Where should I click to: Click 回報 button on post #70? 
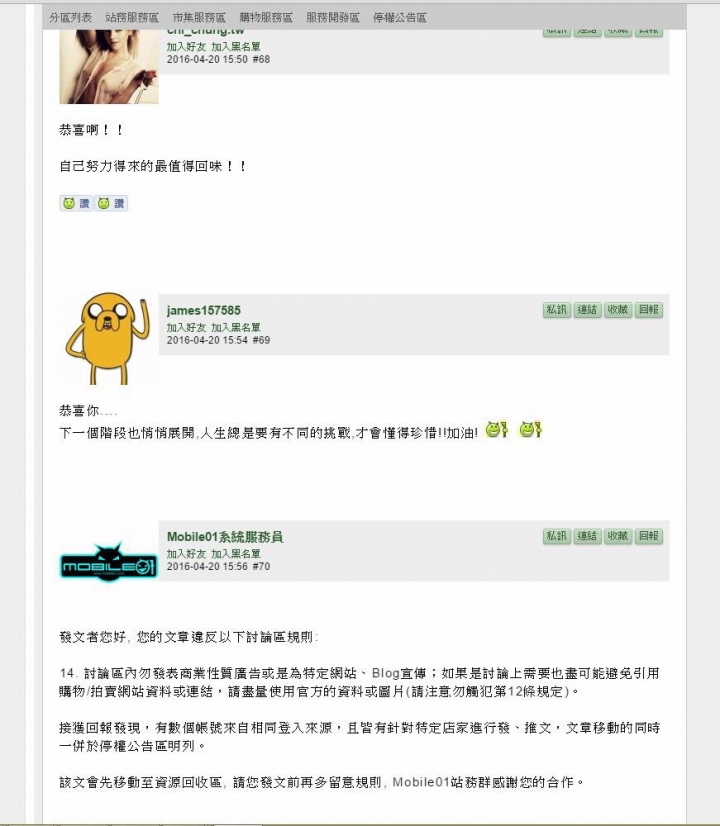coord(648,536)
